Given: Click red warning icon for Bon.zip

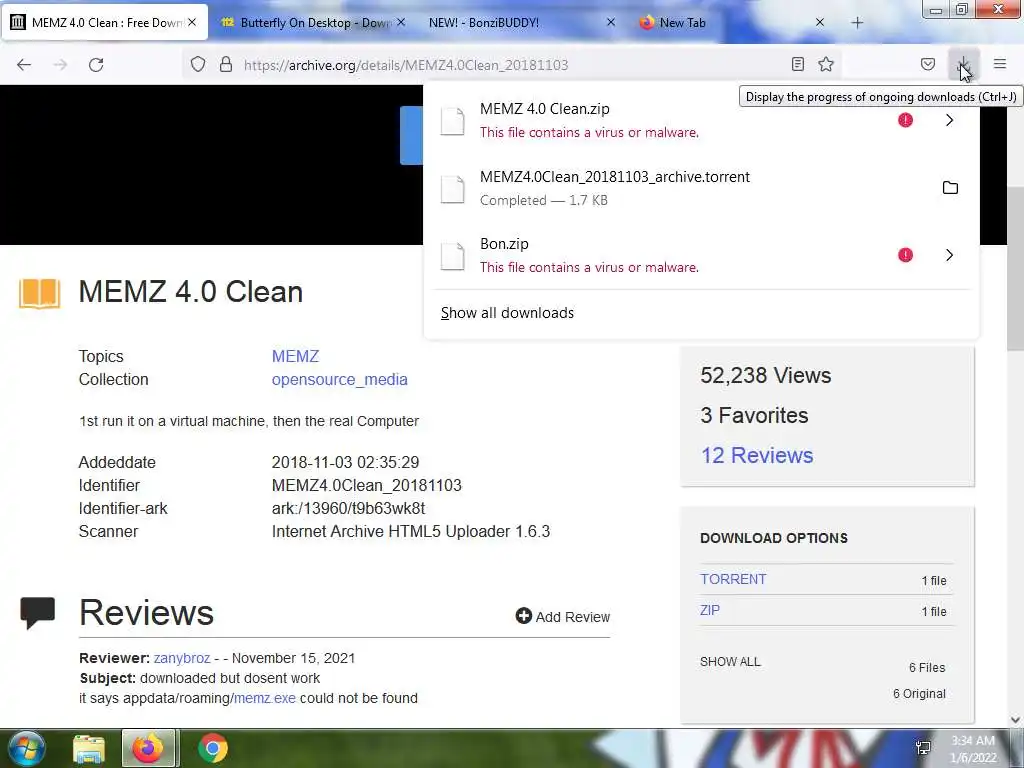Looking at the screenshot, I should [905, 255].
